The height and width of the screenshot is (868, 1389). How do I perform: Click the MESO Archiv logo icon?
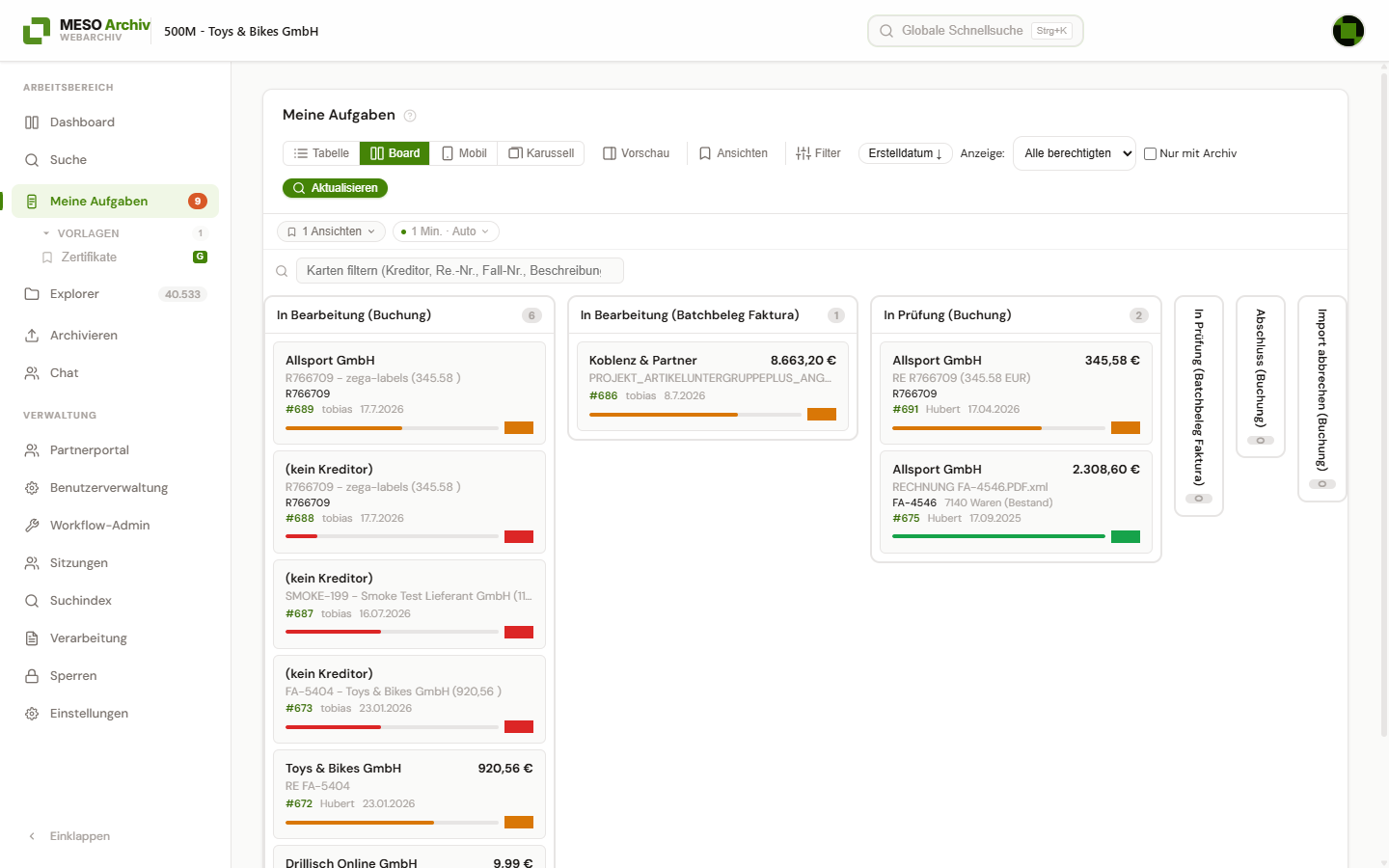point(37,31)
